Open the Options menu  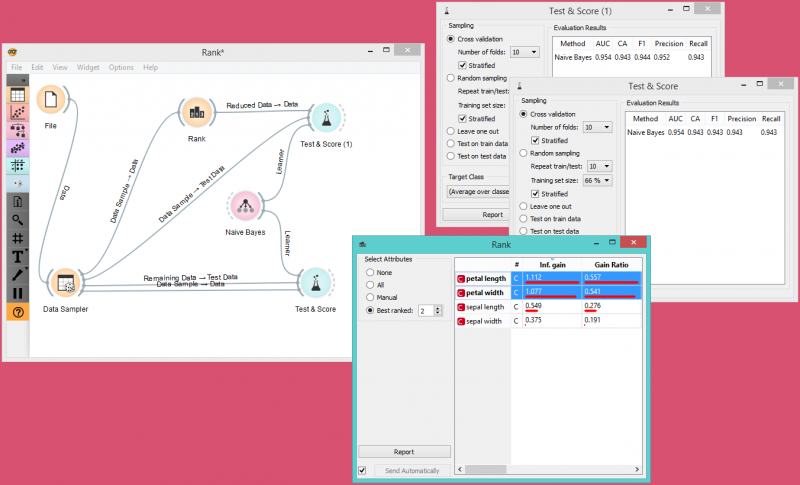click(x=121, y=67)
